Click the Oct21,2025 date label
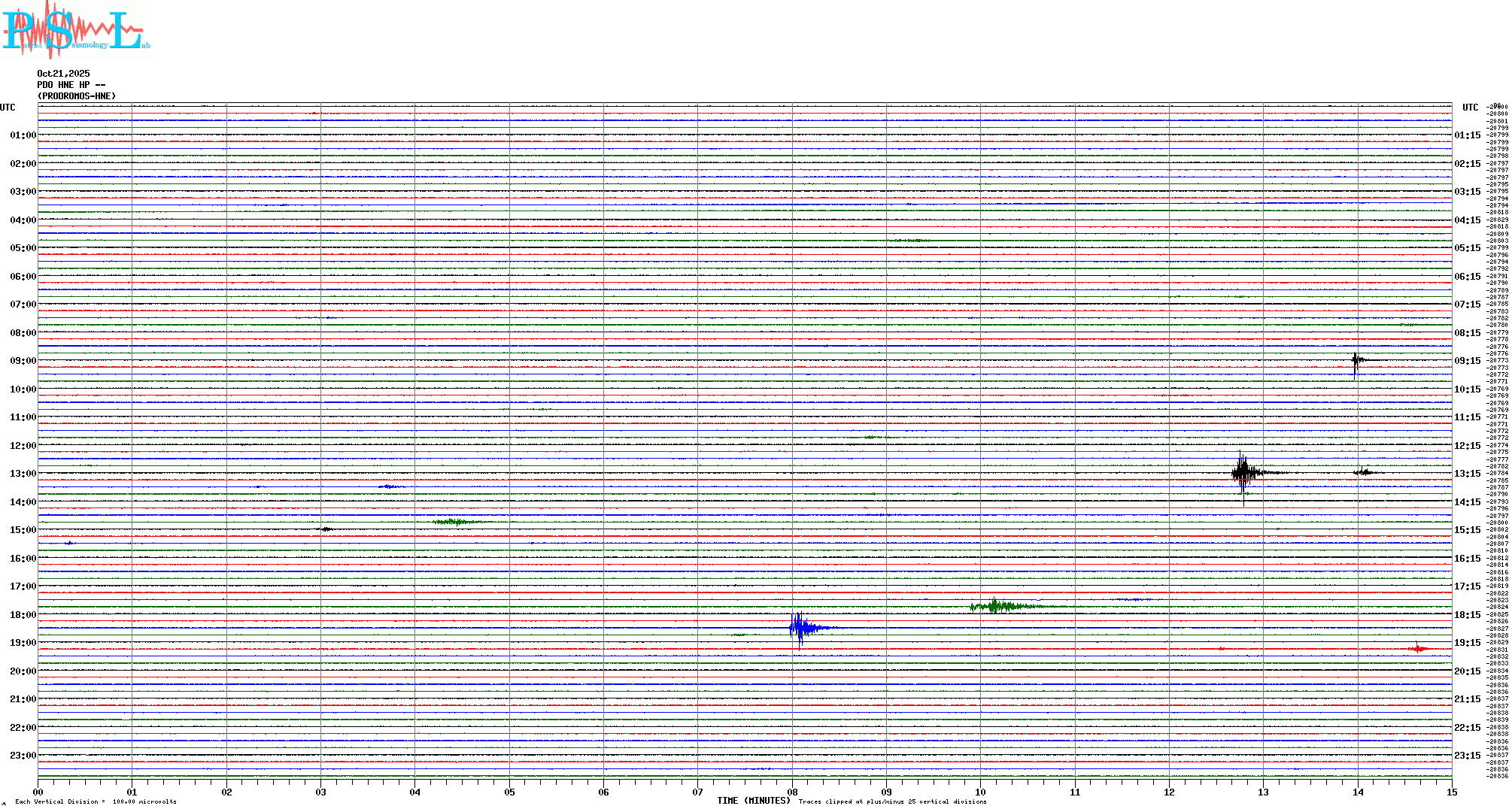Image resolution: width=1512 pixels, height=812 pixels. click(x=63, y=74)
